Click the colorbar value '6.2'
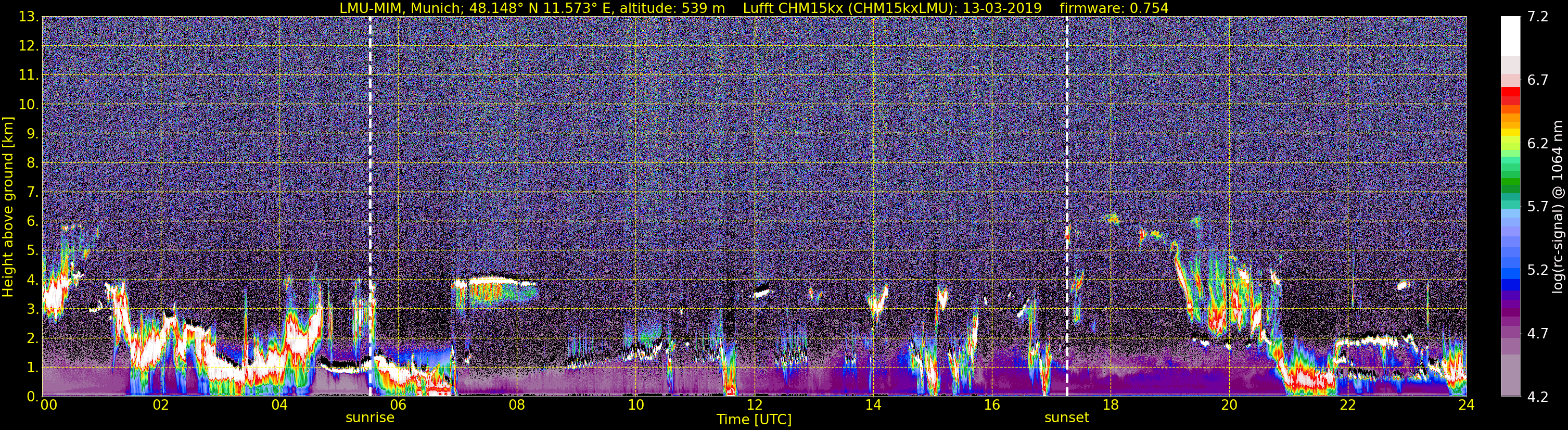Screen dimensions: 1568x430 coord(1538,144)
